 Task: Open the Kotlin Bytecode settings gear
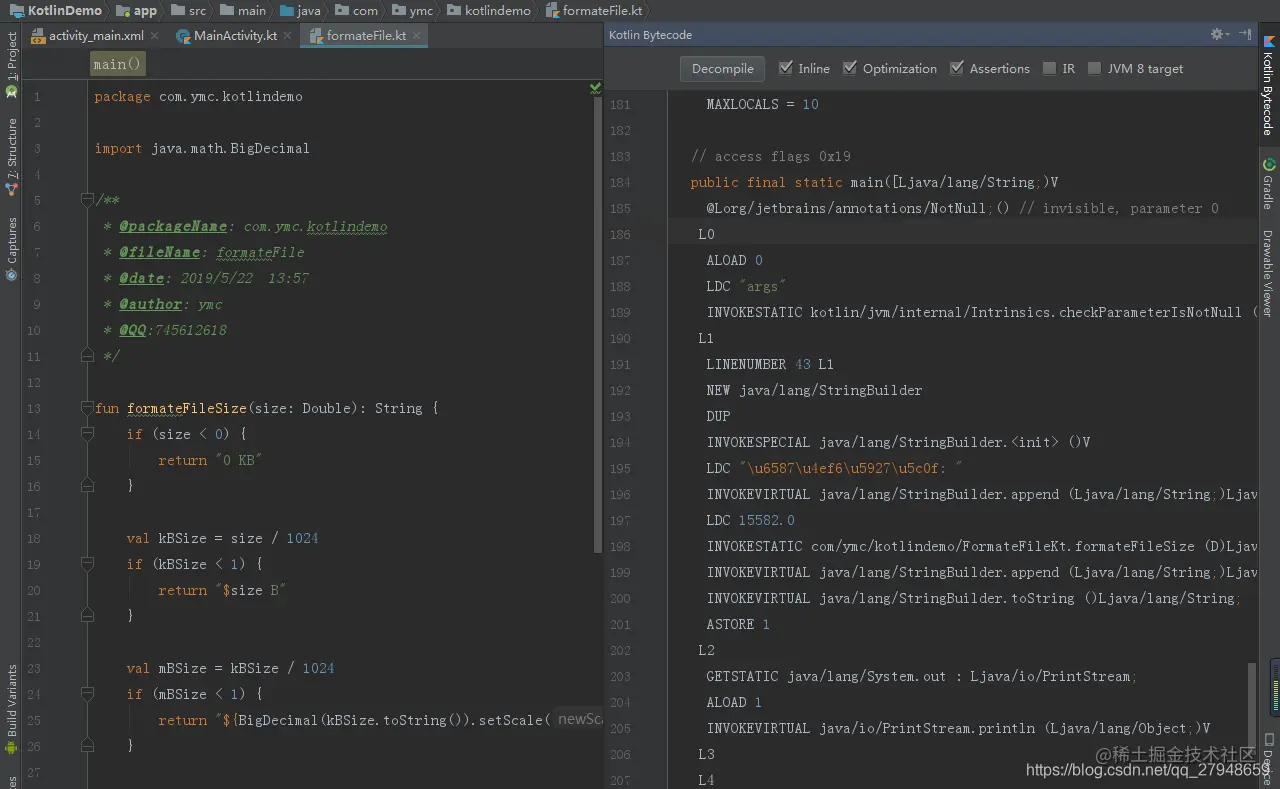coord(1219,34)
